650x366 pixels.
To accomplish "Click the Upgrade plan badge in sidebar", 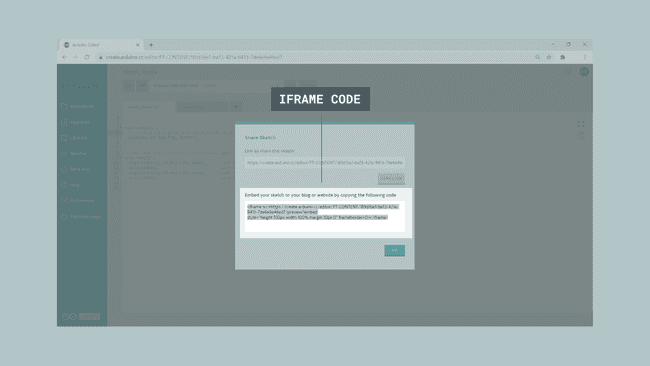I will pos(90,317).
